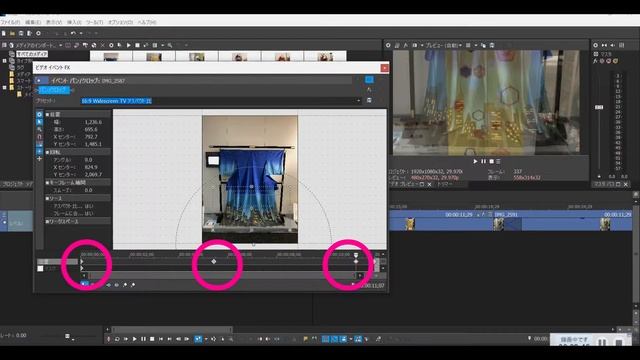The width and height of the screenshot is (640, 360).
Task: Open the preset dropdown 16:9 Widescreen TV
Action: tap(358, 100)
